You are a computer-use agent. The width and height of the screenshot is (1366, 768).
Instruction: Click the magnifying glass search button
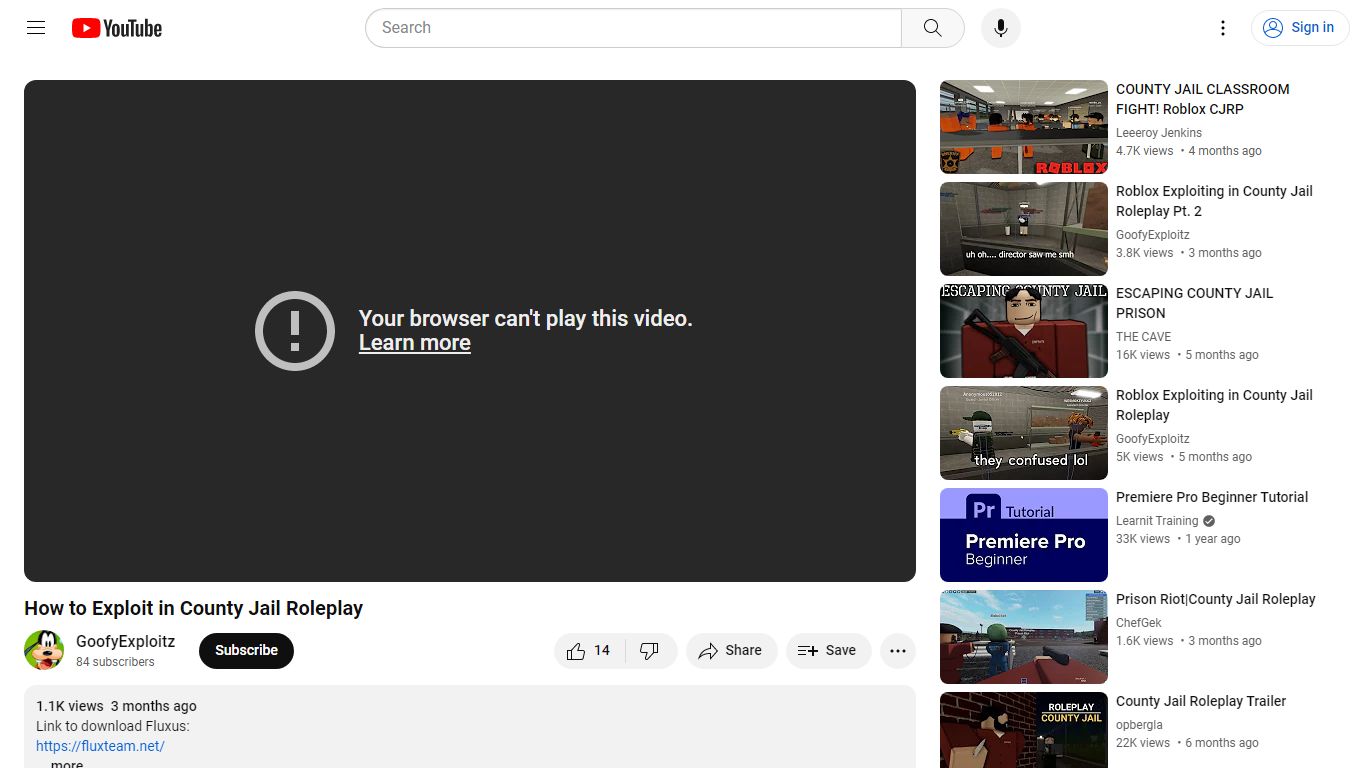[x=933, y=28]
